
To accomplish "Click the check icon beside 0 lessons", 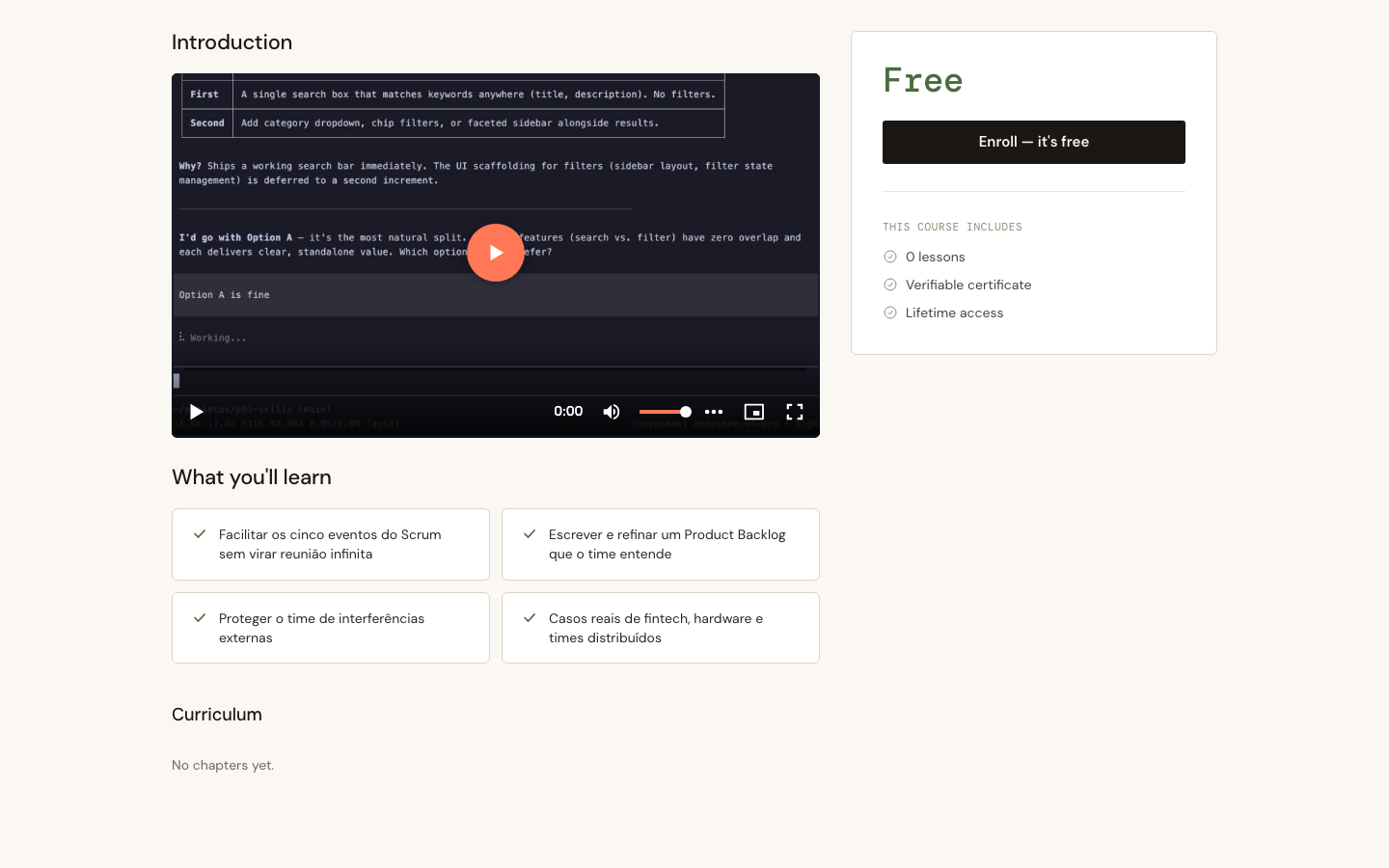I will click(890, 257).
